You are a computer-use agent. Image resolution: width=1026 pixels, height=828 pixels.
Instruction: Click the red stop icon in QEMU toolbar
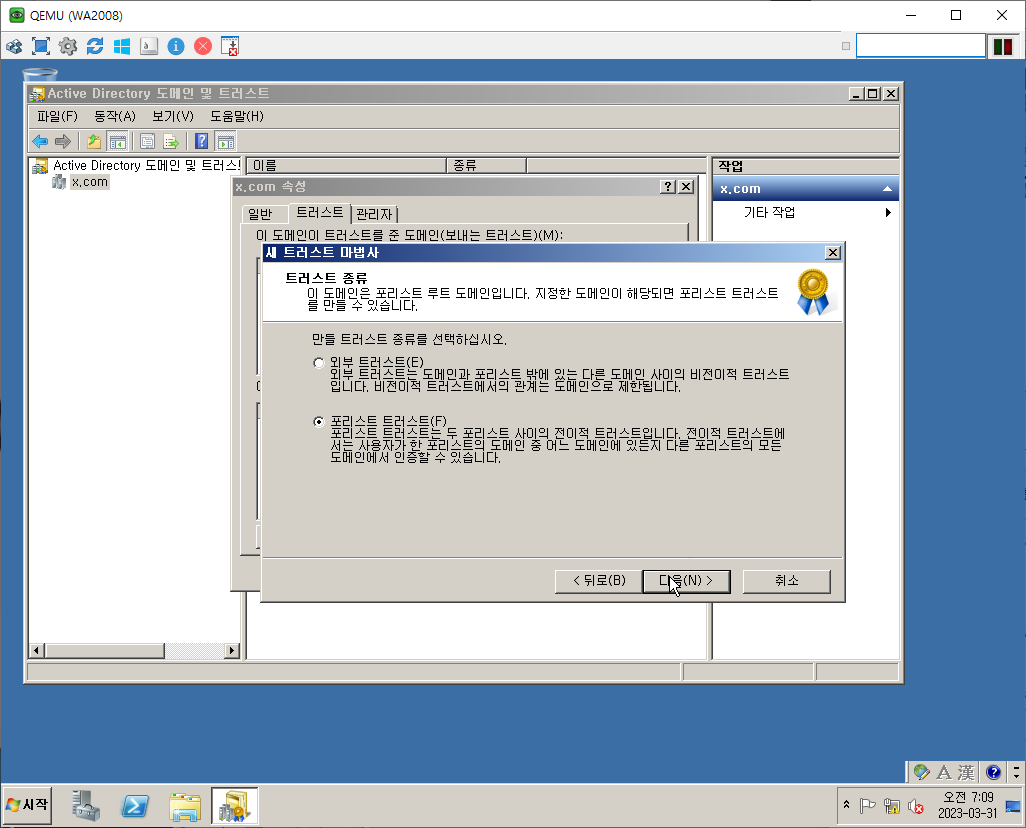tap(203, 46)
